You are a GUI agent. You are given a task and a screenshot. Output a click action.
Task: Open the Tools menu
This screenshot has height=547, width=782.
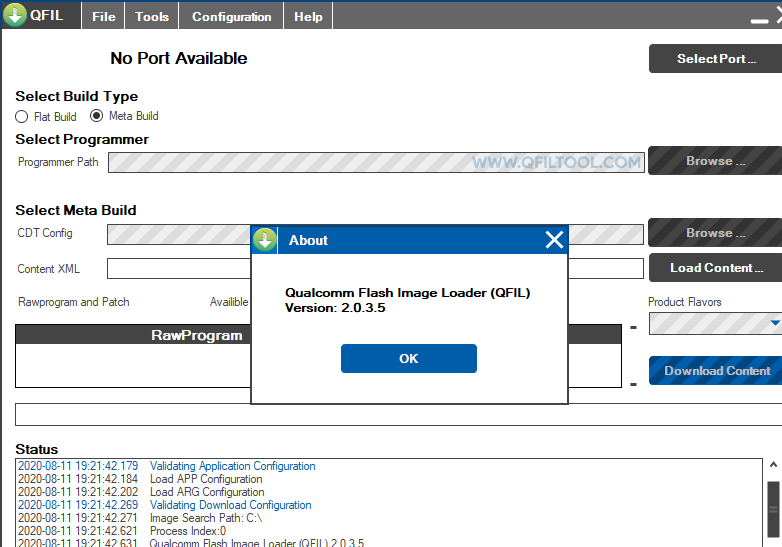point(152,16)
